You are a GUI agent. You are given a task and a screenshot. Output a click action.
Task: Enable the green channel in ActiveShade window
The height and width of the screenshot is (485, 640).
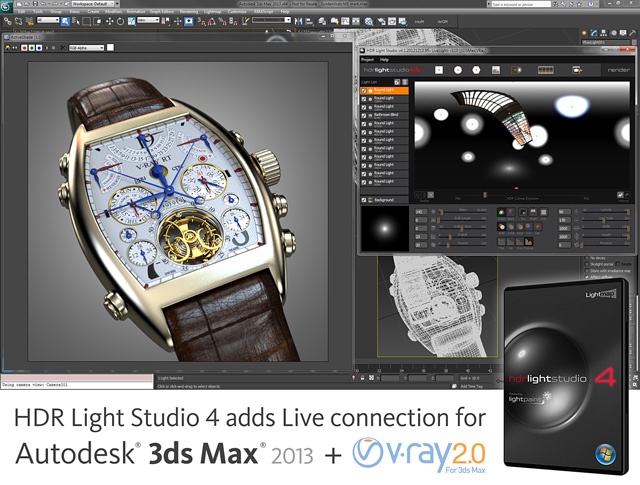pyautogui.click(x=31, y=48)
